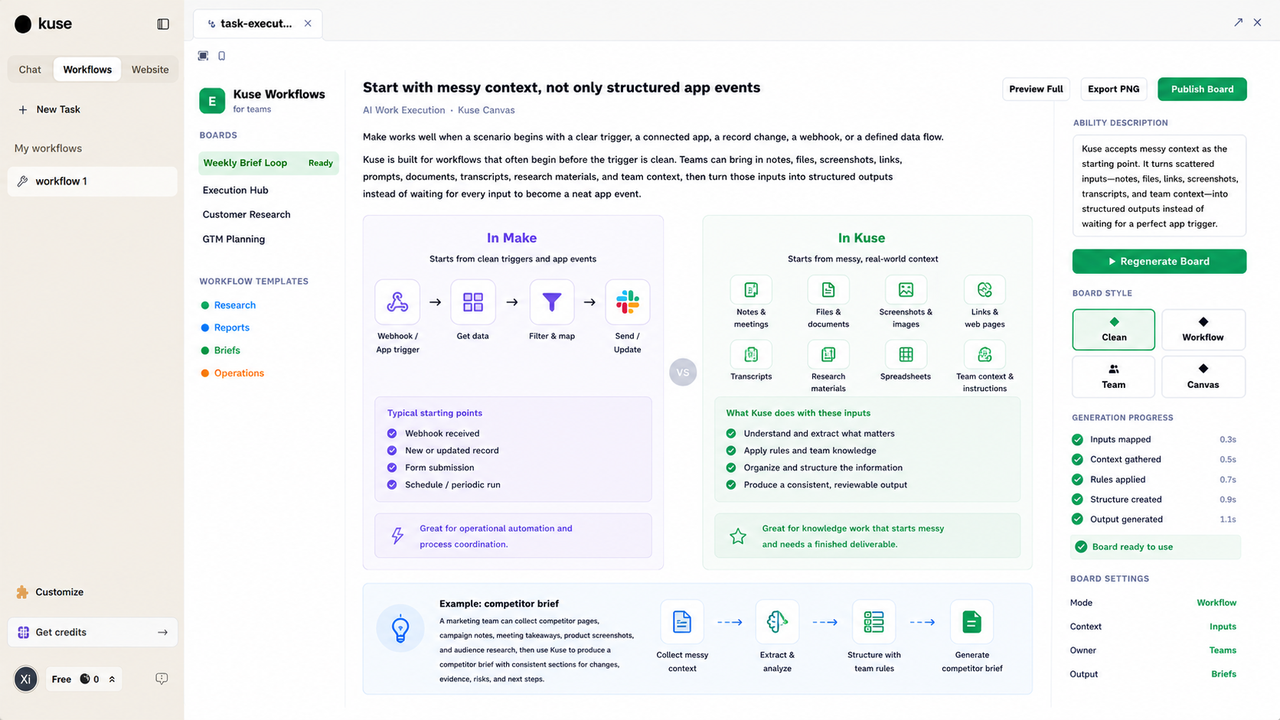Click the Preview Full button
This screenshot has width=1280, height=720.
coord(1036,89)
